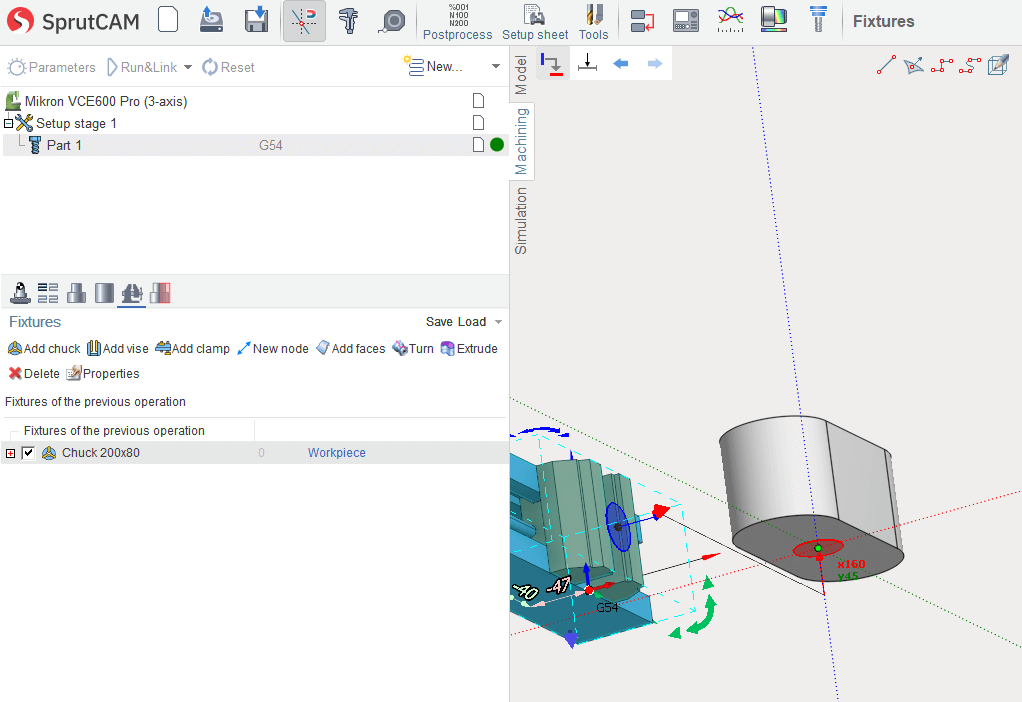1022x702 pixels.
Task: Expand the Chuck 200x80 tree node
Action: (11, 453)
